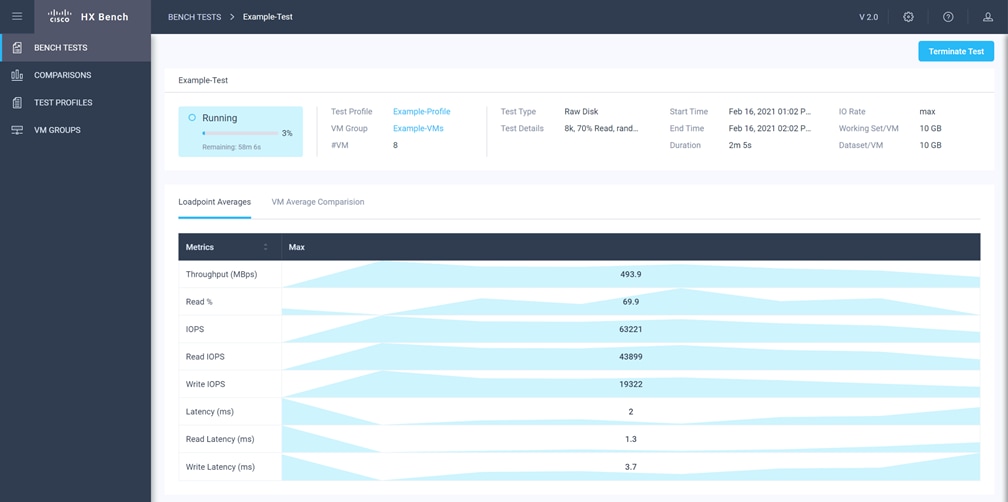
Task: Open VM GROUPS in the sidebar
Action: [x=76, y=130]
